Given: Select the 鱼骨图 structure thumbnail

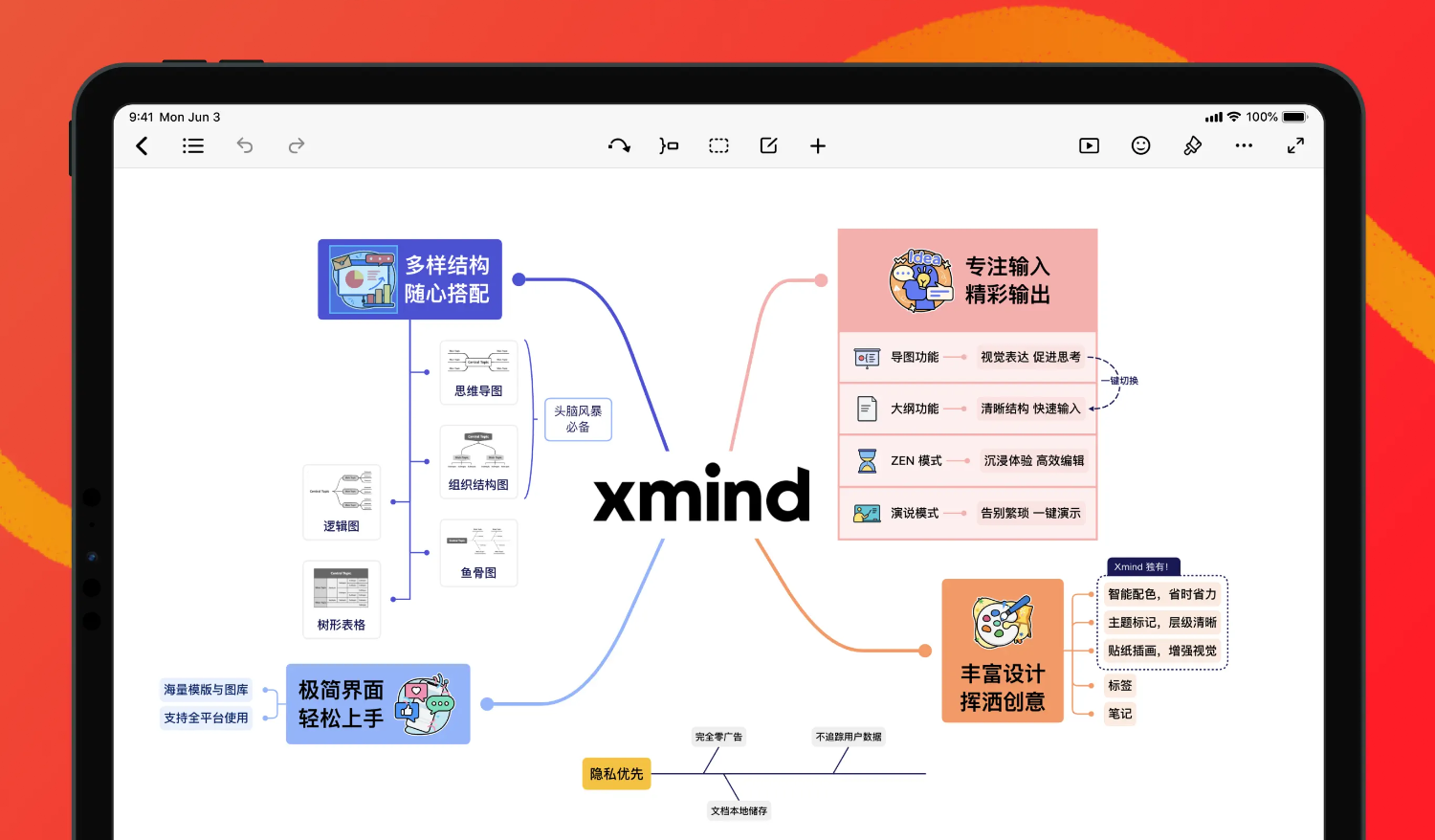Looking at the screenshot, I should point(478,552).
